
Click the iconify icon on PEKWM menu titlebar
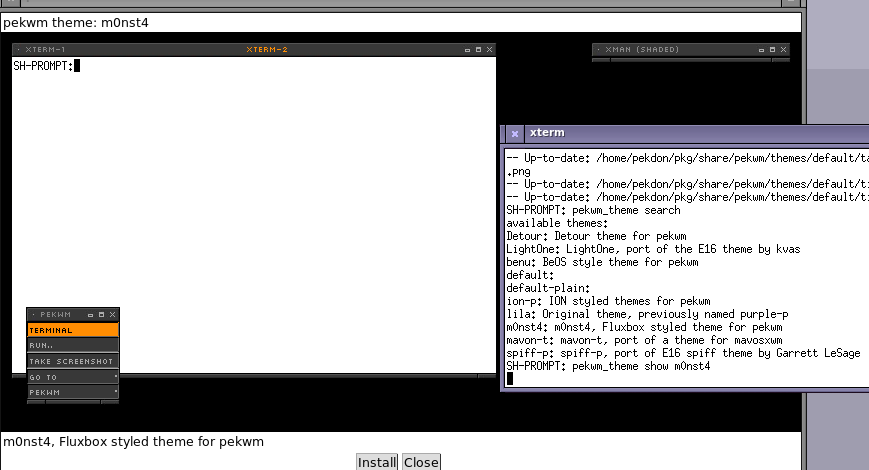pos(90,315)
